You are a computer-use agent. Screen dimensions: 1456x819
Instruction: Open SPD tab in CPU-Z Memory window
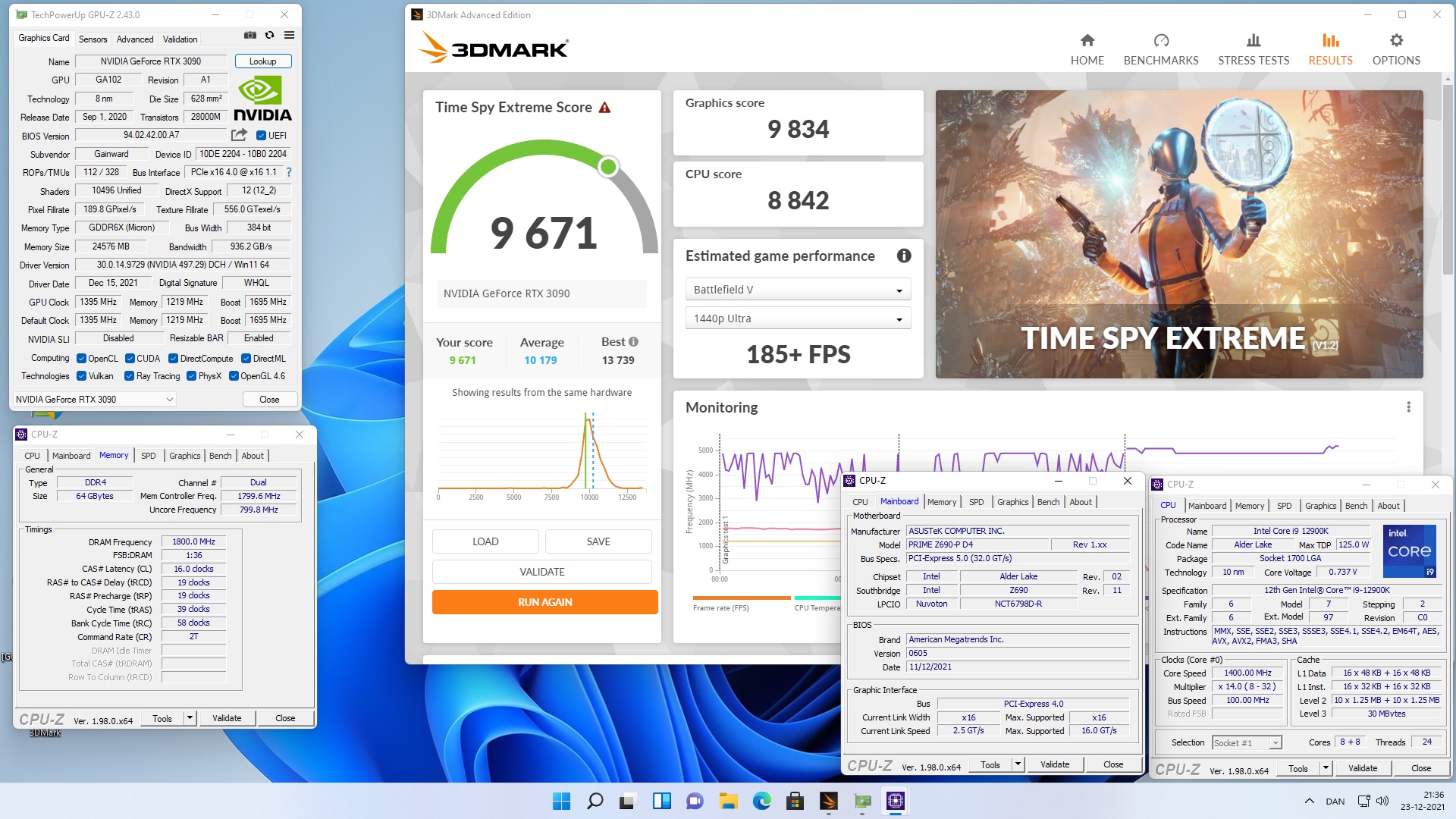pyautogui.click(x=149, y=456)
